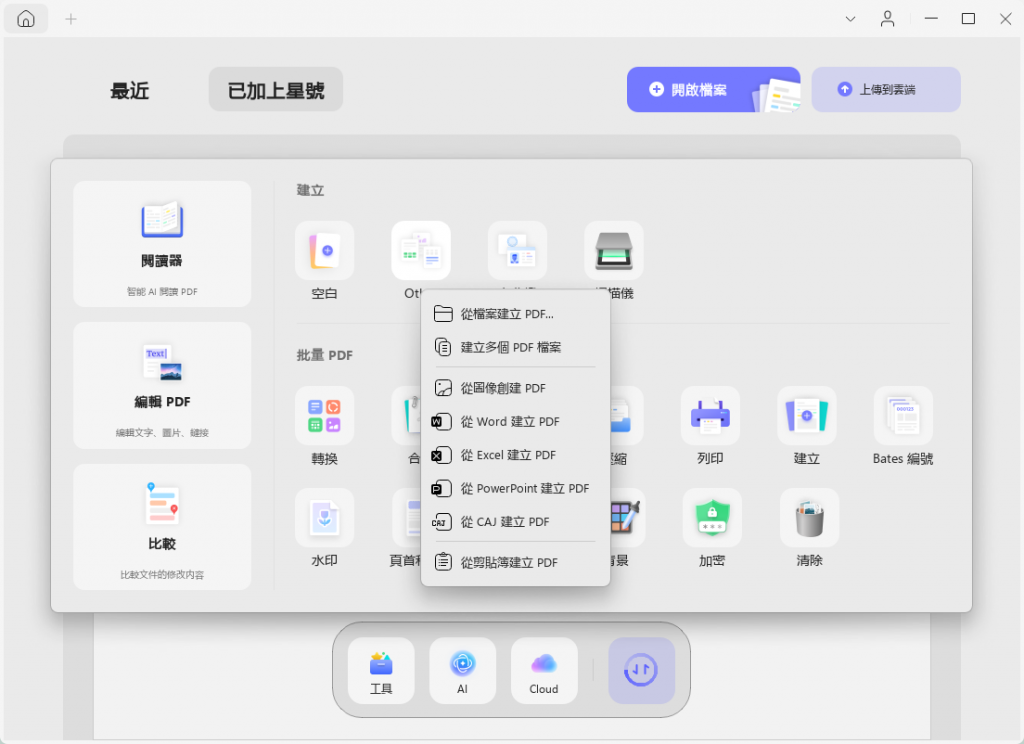Open the Bates 編號 tool

(903, 416)
